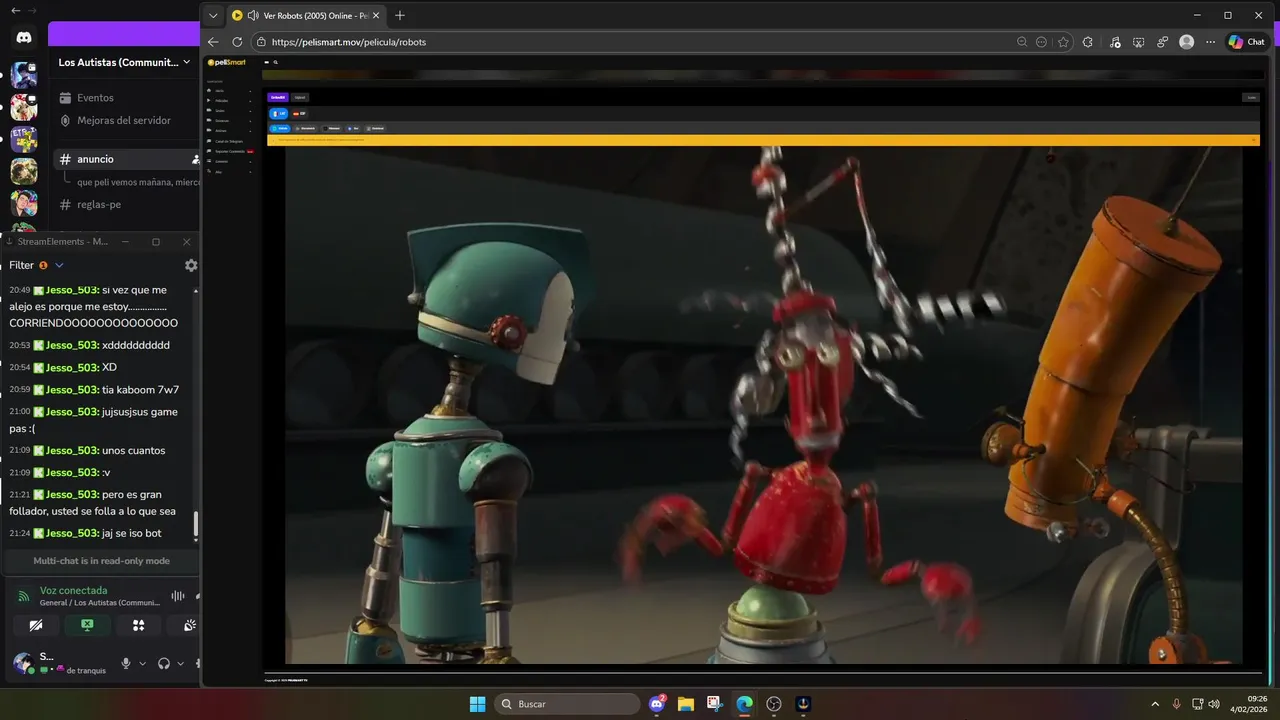
Task: Add page to favorites with star icon
Action: [x=1063, y=42]
